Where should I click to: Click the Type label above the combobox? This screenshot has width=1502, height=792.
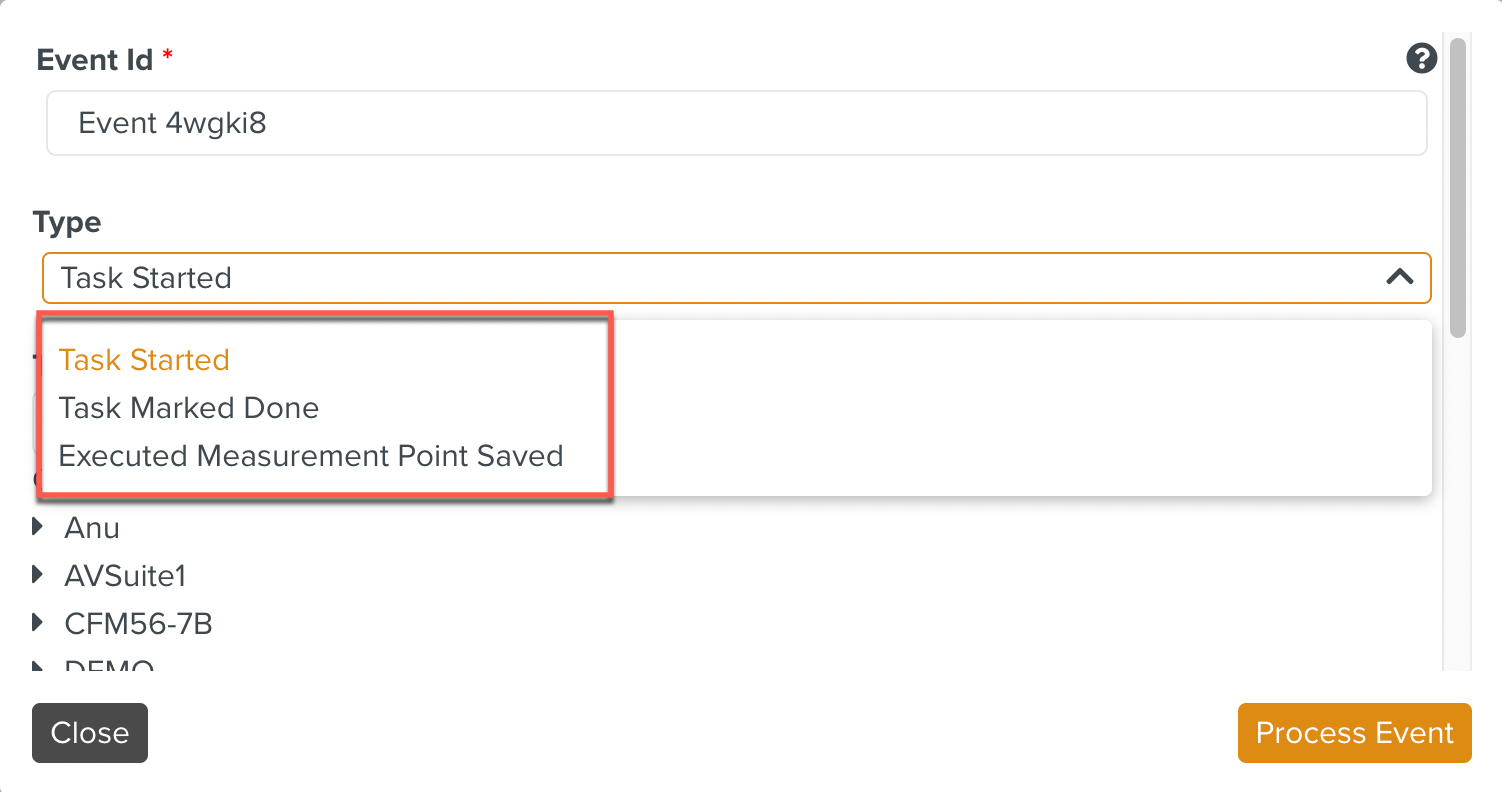tap(66, 222)
